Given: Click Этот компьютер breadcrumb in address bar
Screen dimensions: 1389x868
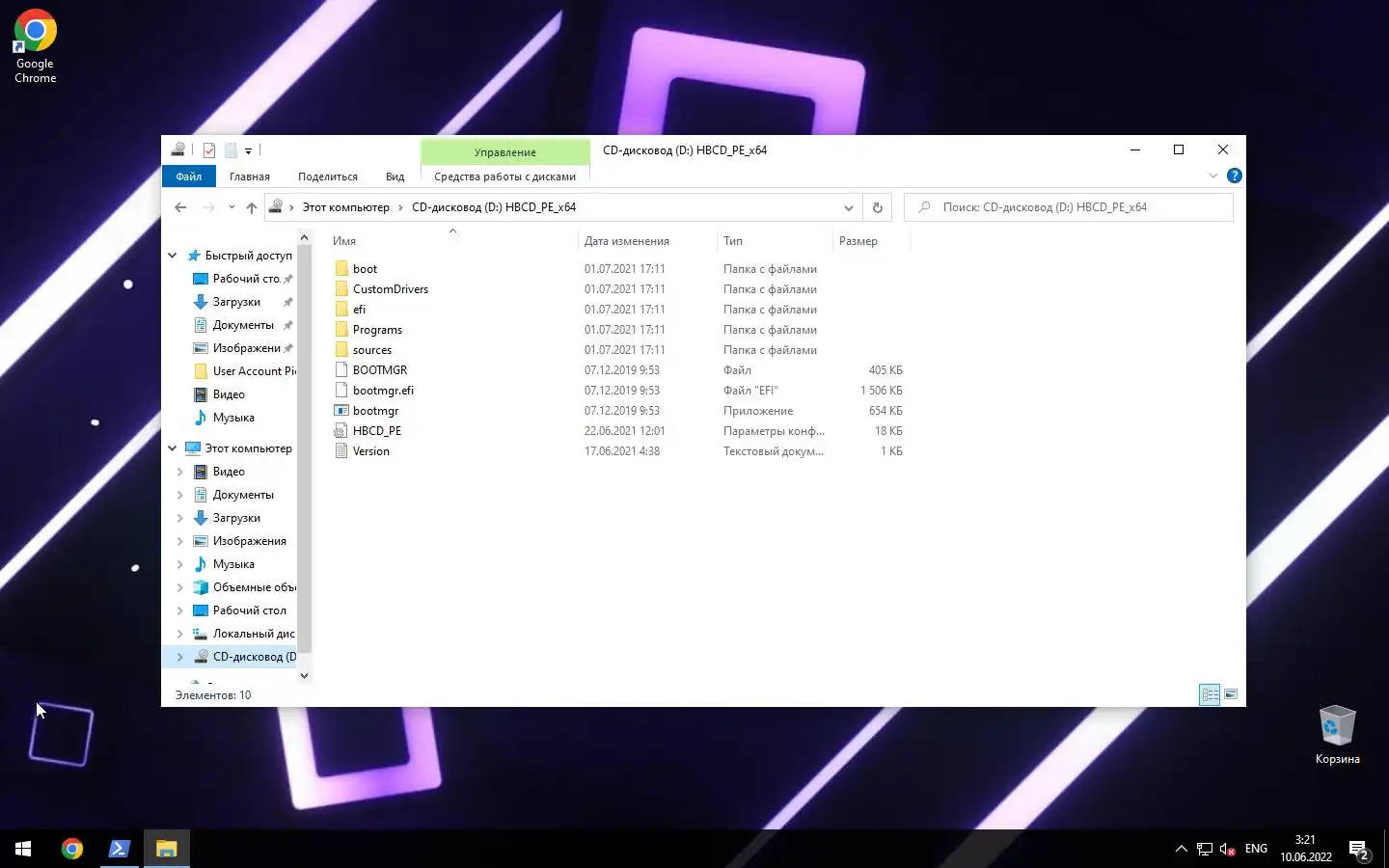Looking at the screenshot, I should pyautogui.click(x=345, y=207).
